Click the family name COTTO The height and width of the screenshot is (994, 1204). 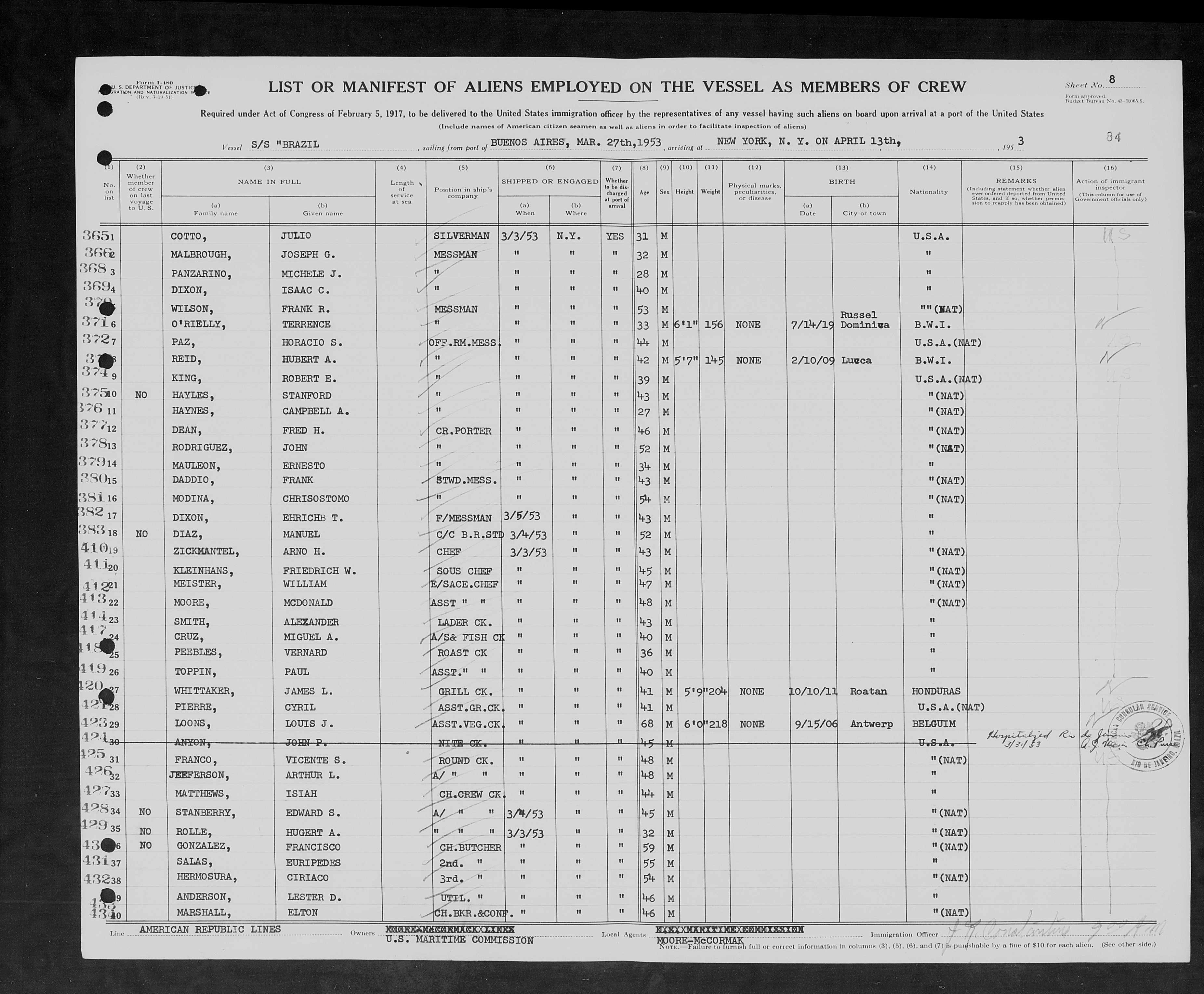point(188,236)
